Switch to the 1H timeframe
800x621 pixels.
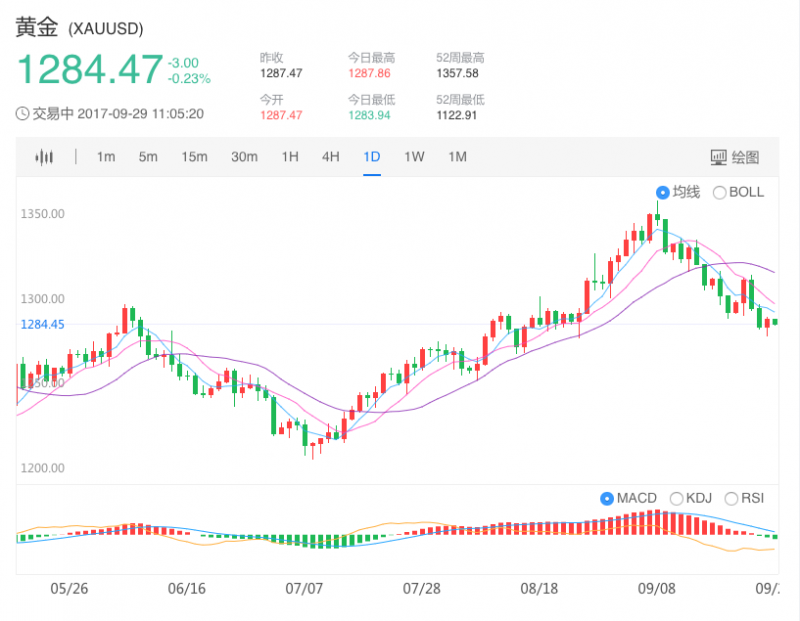[290, 157]
